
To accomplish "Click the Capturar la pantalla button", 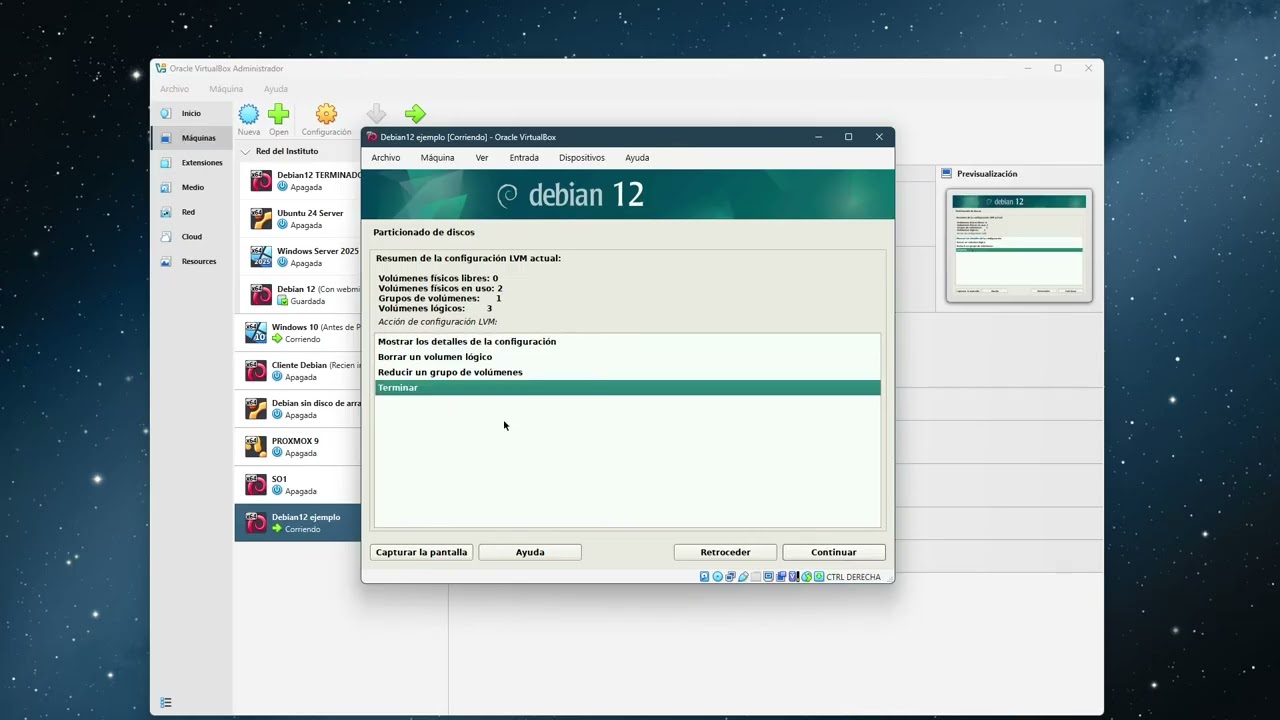I will [x=422, y=552].
